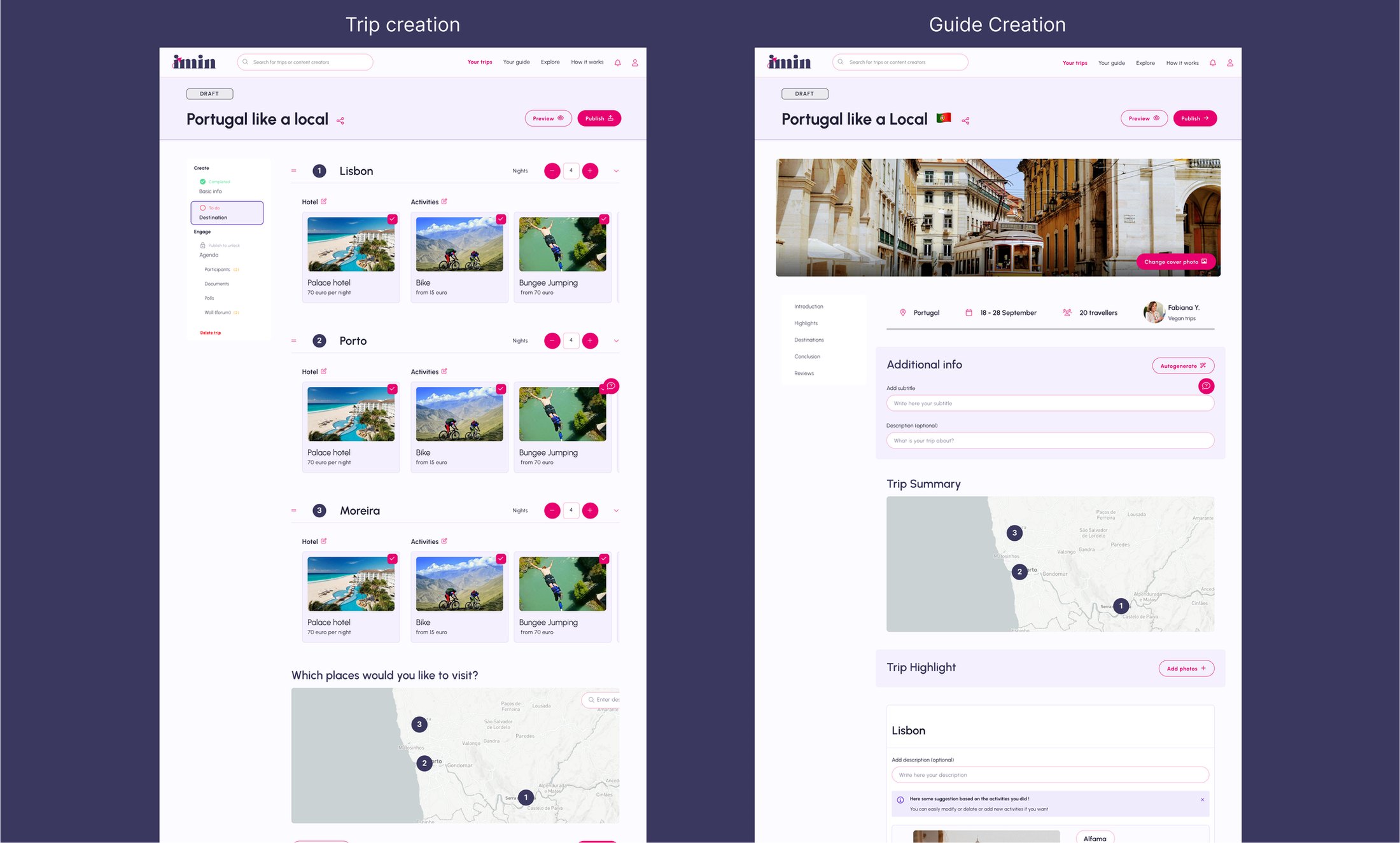Uncheck Bike activity under Moreira

(501, 559)
